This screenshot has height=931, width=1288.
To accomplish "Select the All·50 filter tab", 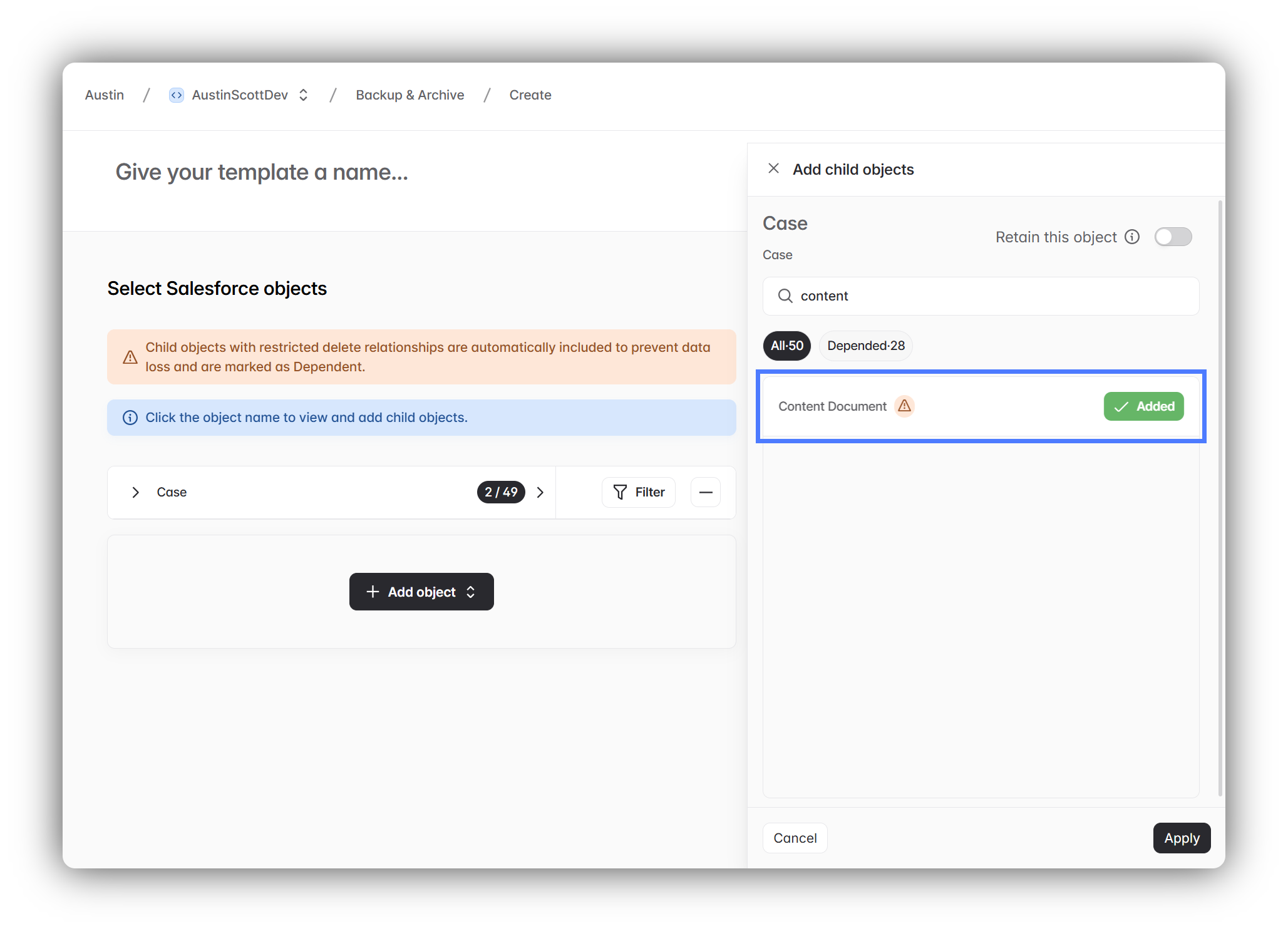I will 786,346.
